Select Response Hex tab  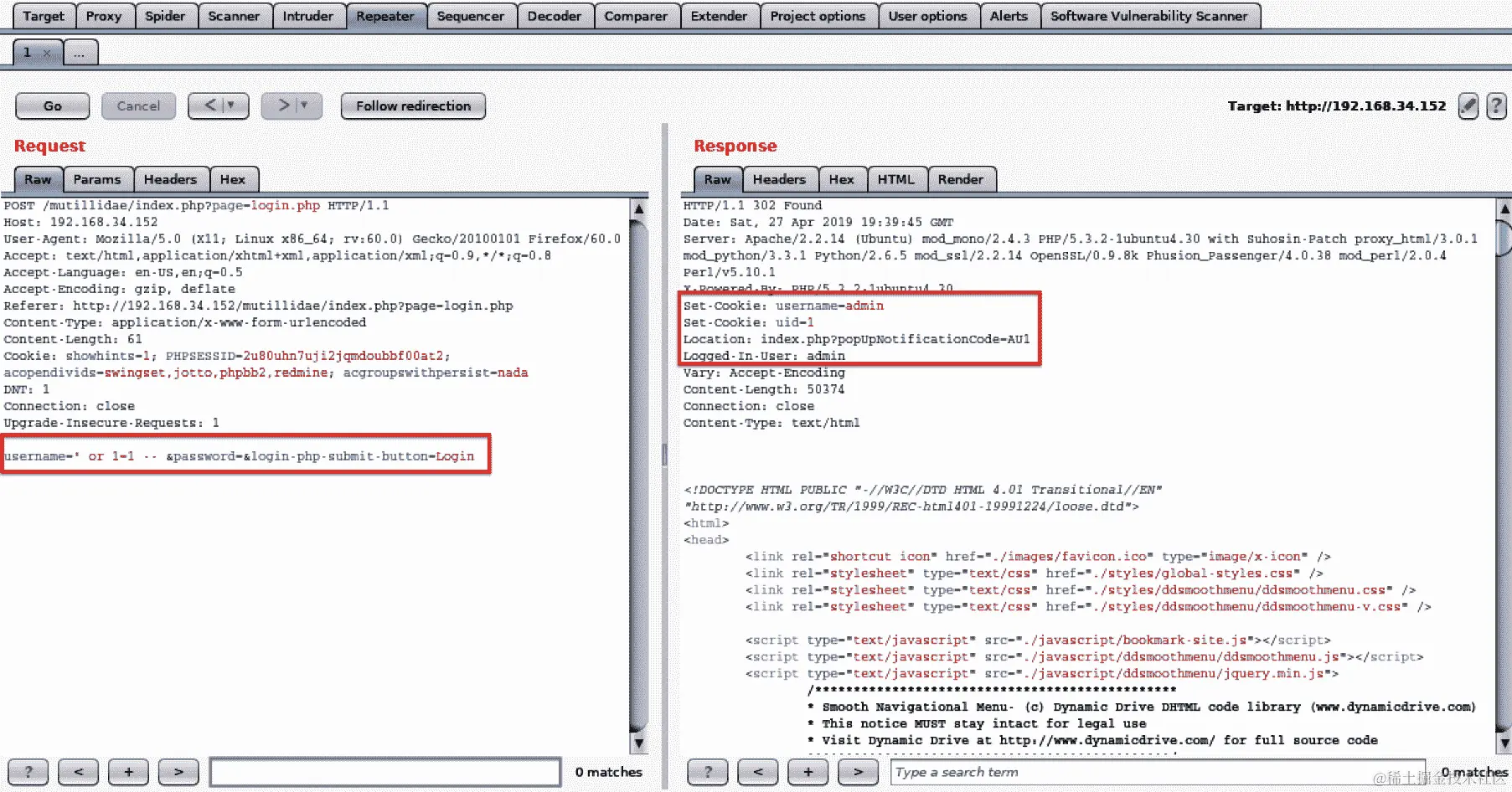tap(842, 179)
